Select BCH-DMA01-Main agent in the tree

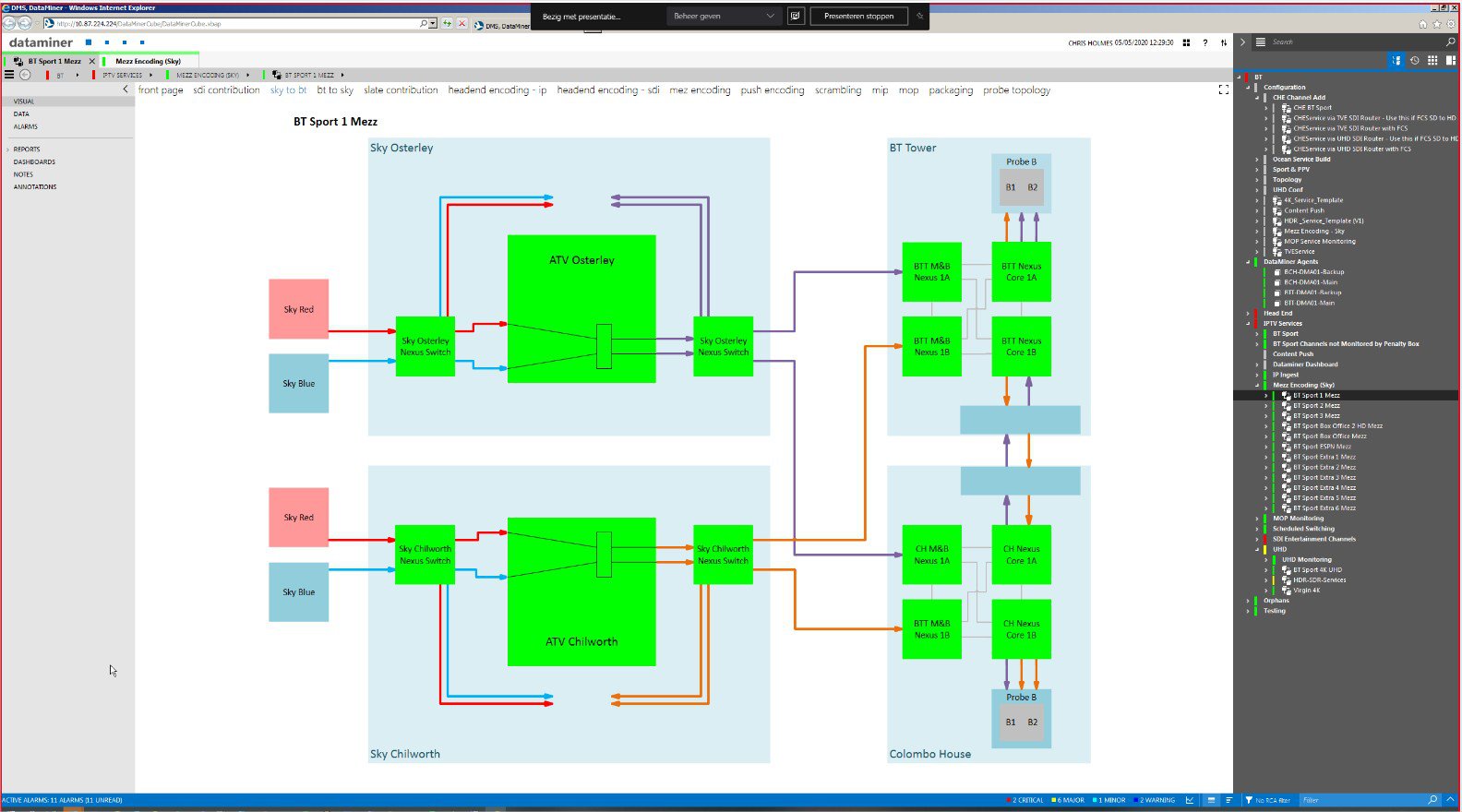(x=1310, y=282)
